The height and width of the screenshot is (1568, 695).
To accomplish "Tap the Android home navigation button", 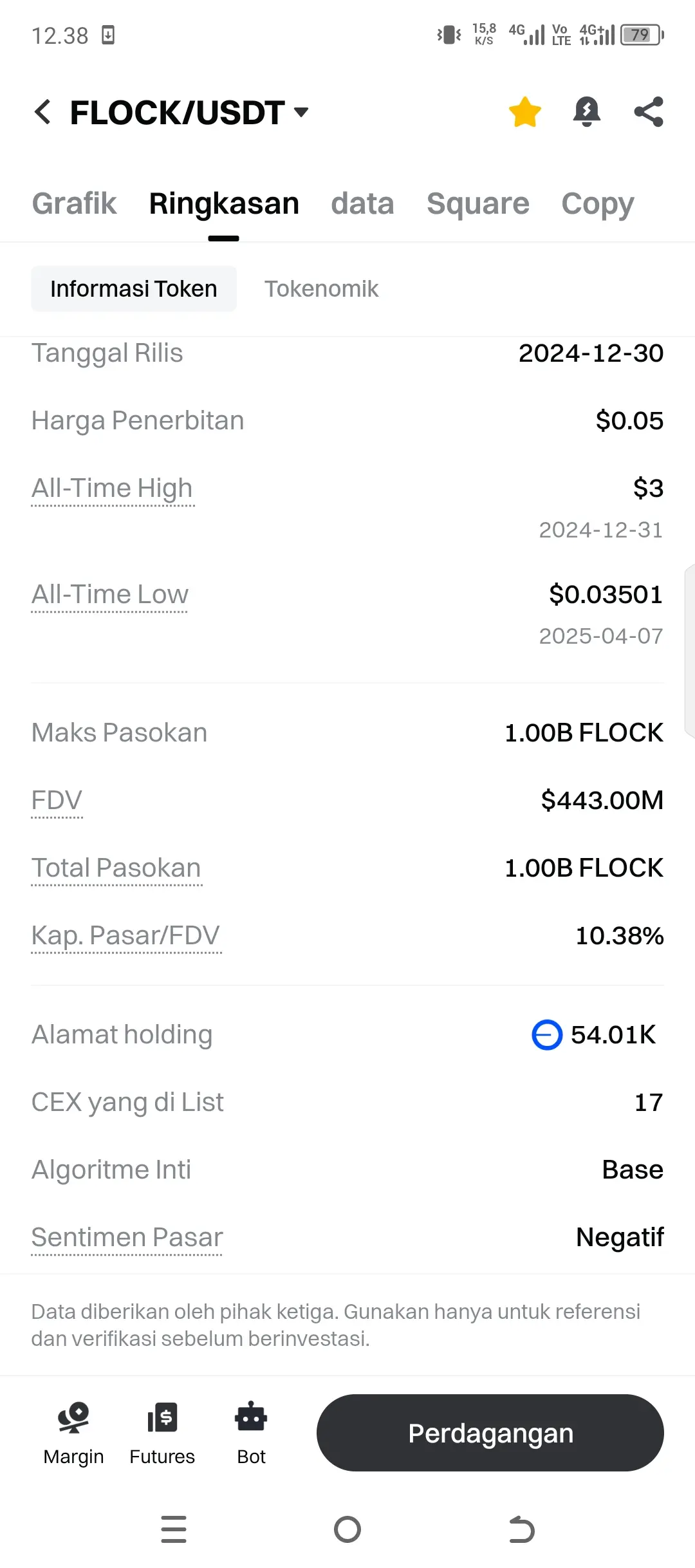I will pyautogui.click(x=347, y=1529).
